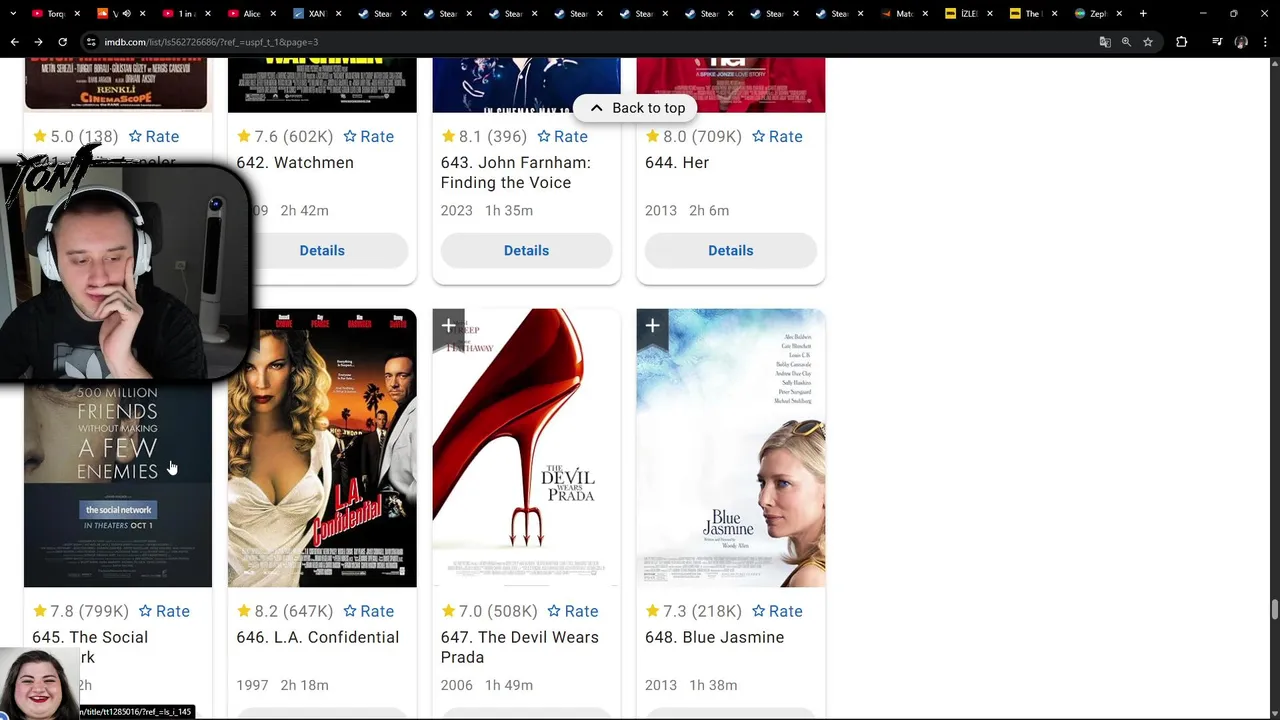This screenshot has width=1280, height=720.
Task: Click The Social Network poster
Action: [118, 483]
